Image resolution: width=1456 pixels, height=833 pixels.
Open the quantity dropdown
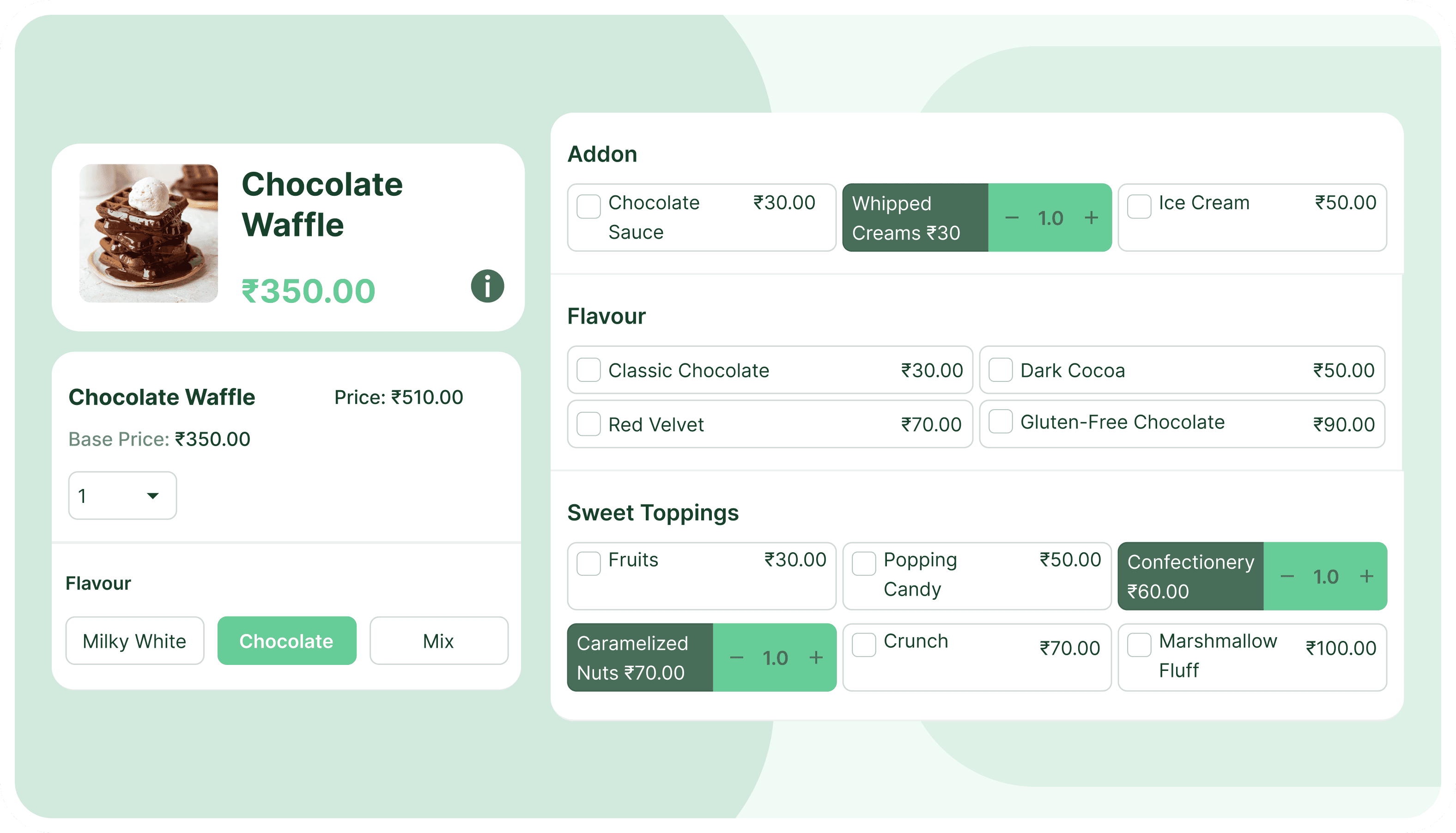click(122, 495)
